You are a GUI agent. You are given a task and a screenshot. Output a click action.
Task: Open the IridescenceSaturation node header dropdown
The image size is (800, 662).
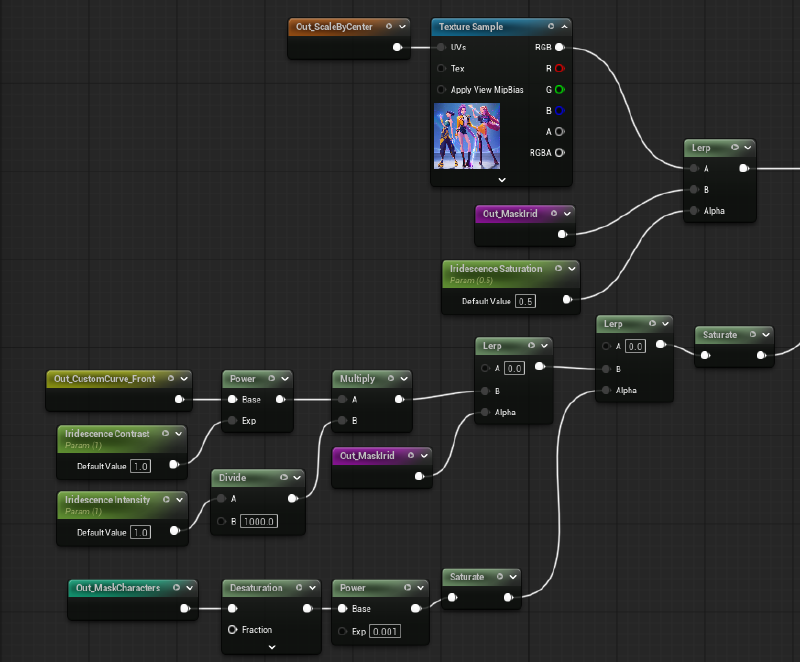click(571, 269)
